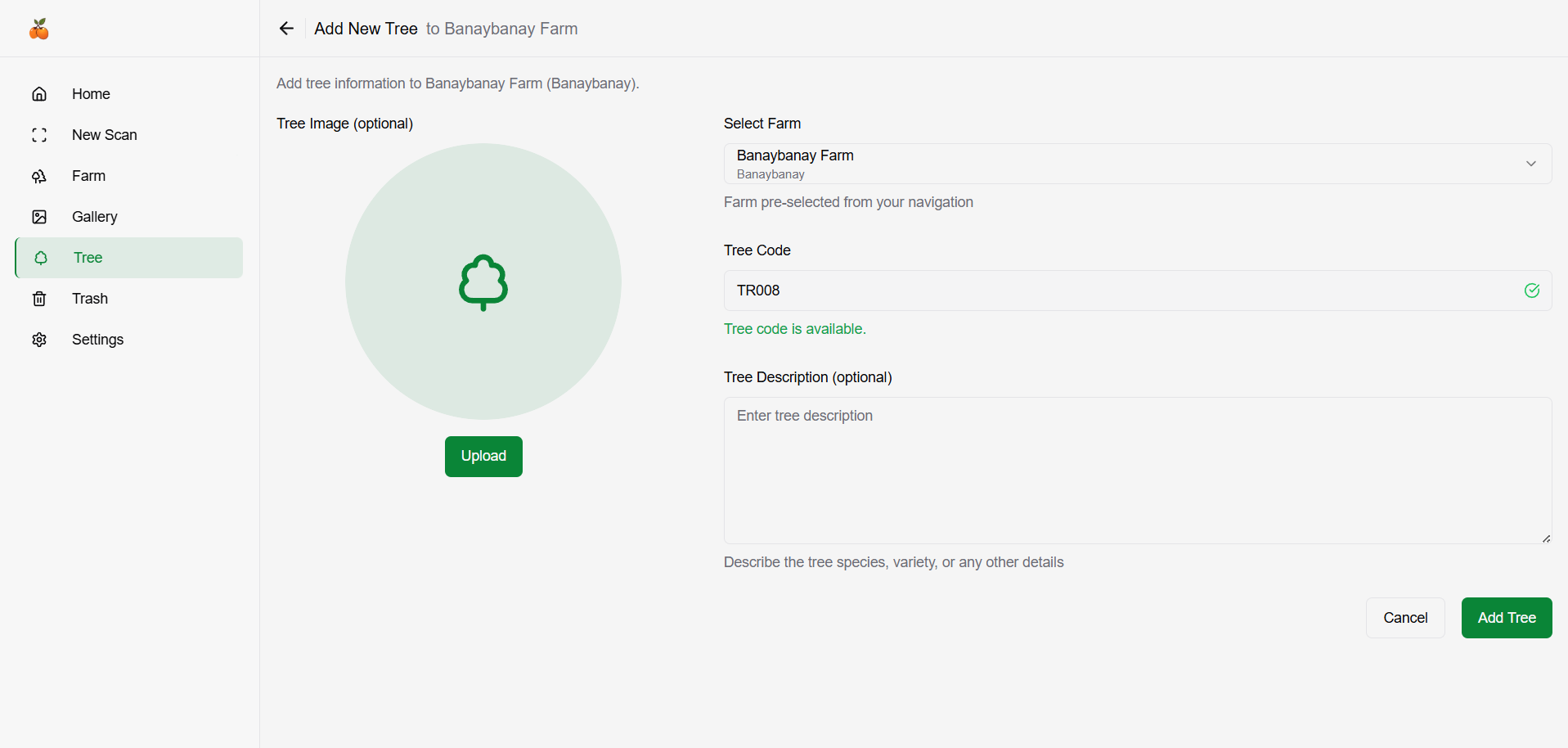1568x748 pixels.
Task: Go to New Scan page
Action: tap(105, 135)
